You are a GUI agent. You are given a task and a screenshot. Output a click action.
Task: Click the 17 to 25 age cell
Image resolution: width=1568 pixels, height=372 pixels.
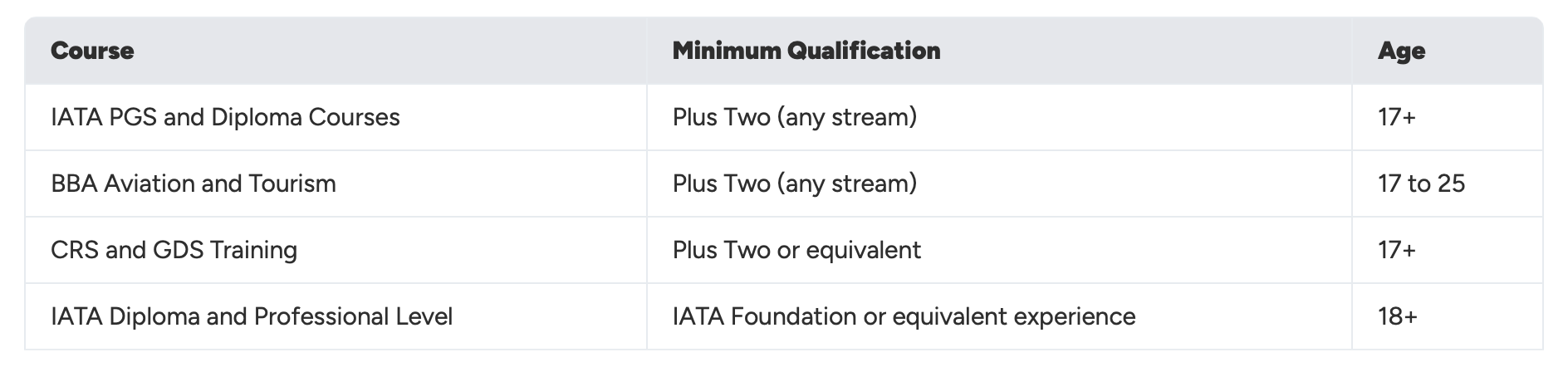[1421, 184]
